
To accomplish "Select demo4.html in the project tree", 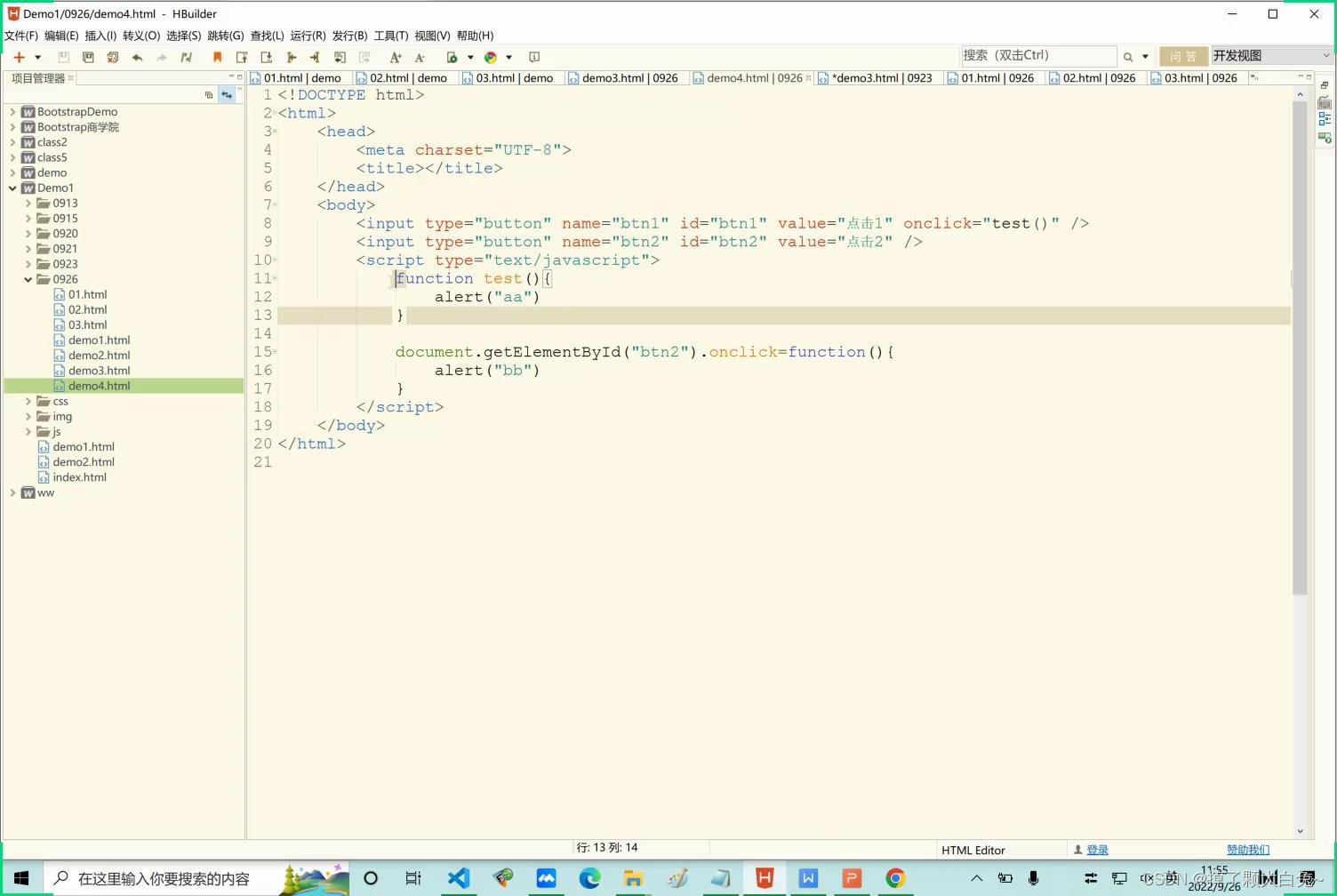I will coord(99,386).
